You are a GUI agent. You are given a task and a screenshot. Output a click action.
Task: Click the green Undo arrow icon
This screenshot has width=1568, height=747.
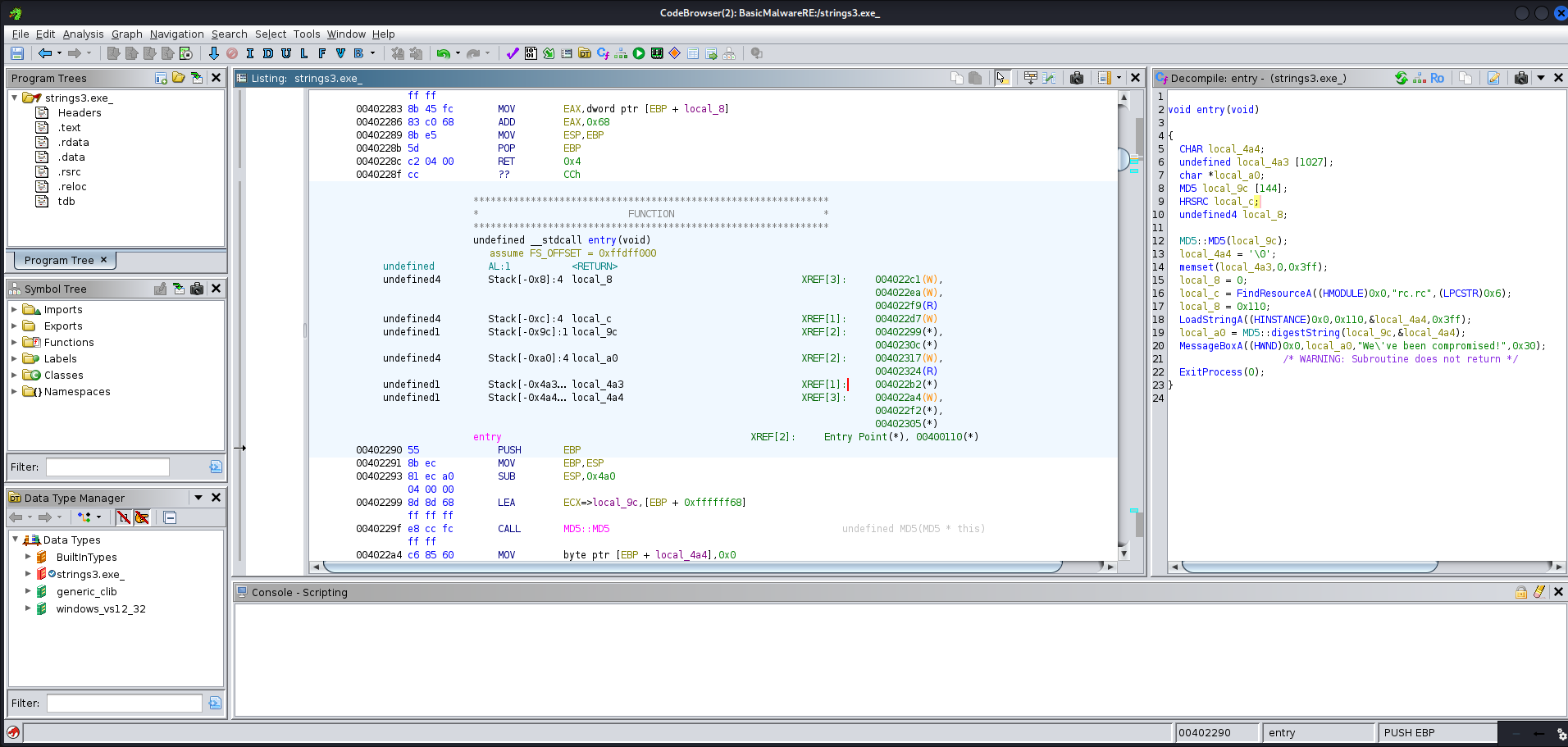pyautogui.click(x=443, y=53)
